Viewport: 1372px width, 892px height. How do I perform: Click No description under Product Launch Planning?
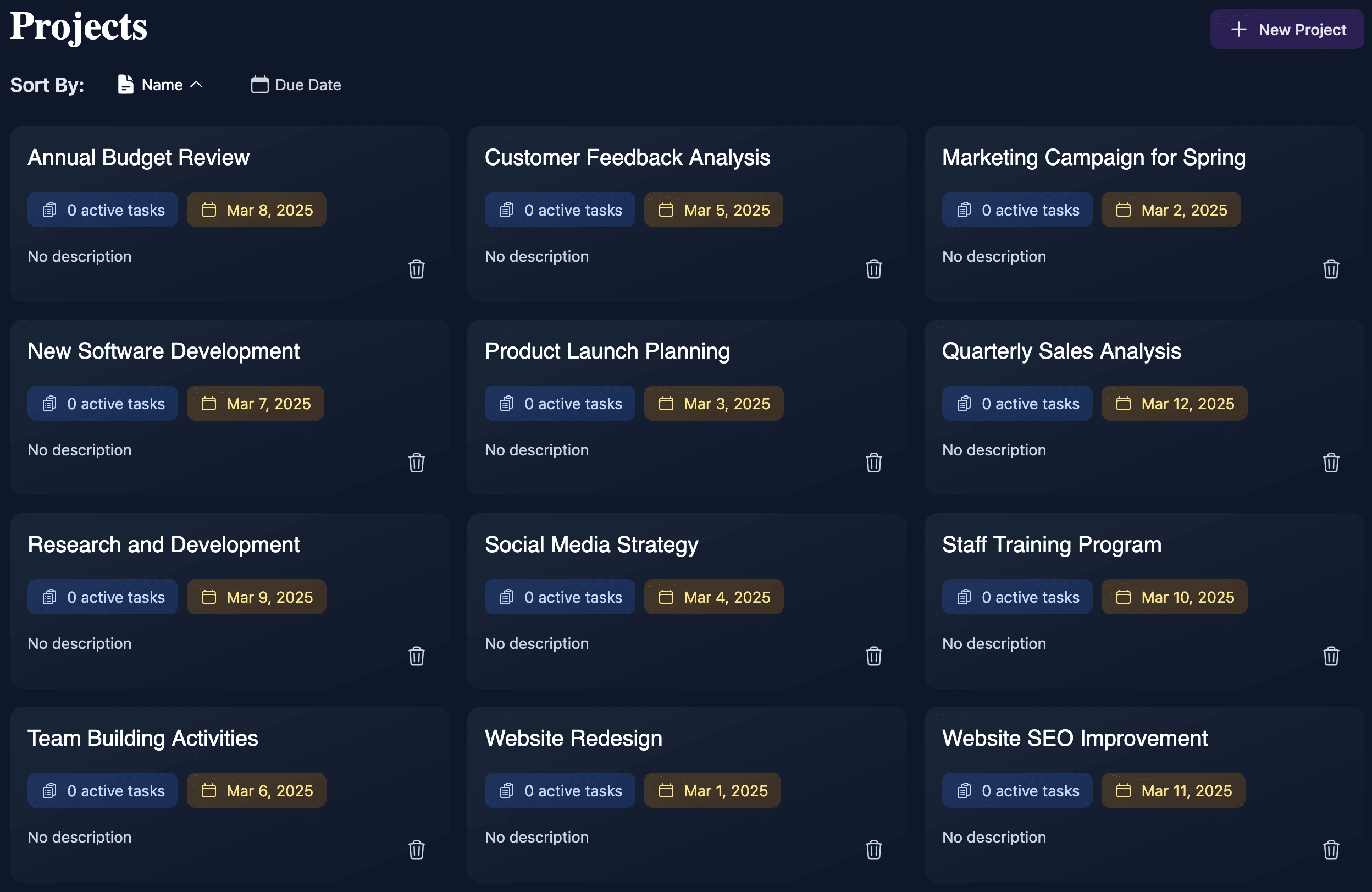536,450
